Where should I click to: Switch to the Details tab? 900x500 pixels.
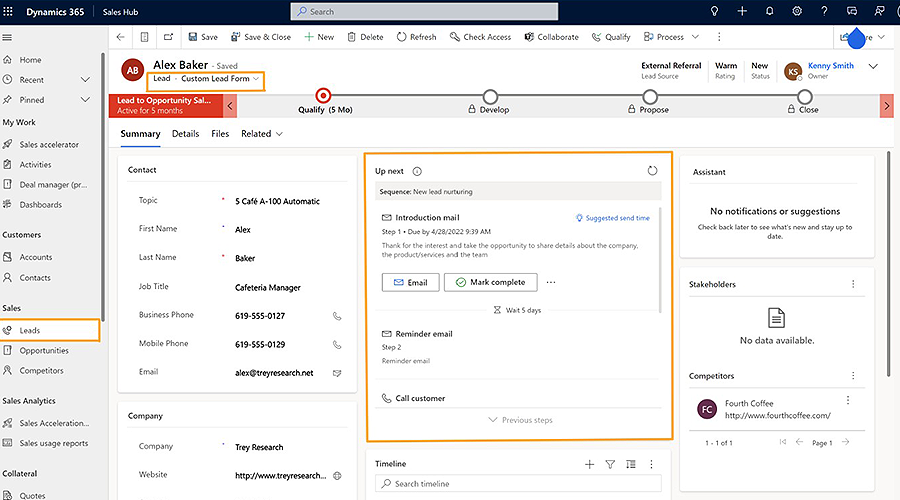point(185,134)
